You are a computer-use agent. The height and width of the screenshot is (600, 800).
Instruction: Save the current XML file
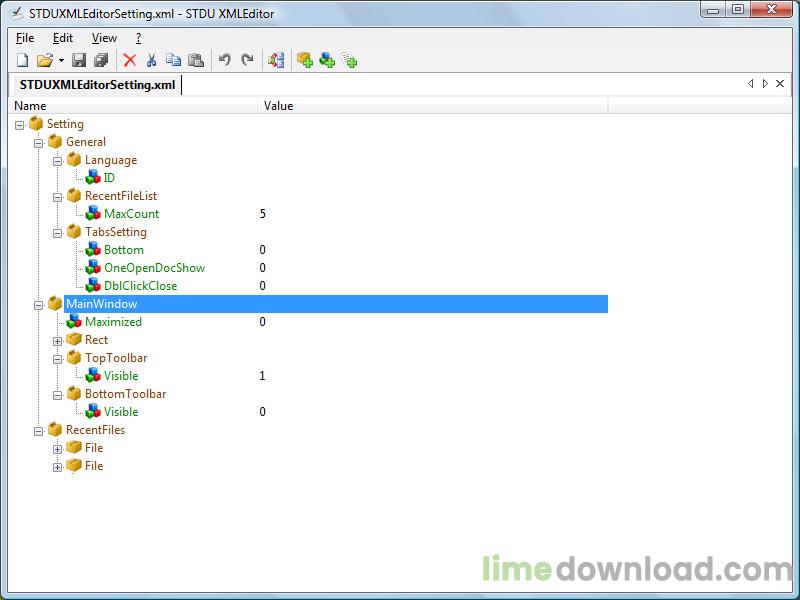click(x=78, y=60)
